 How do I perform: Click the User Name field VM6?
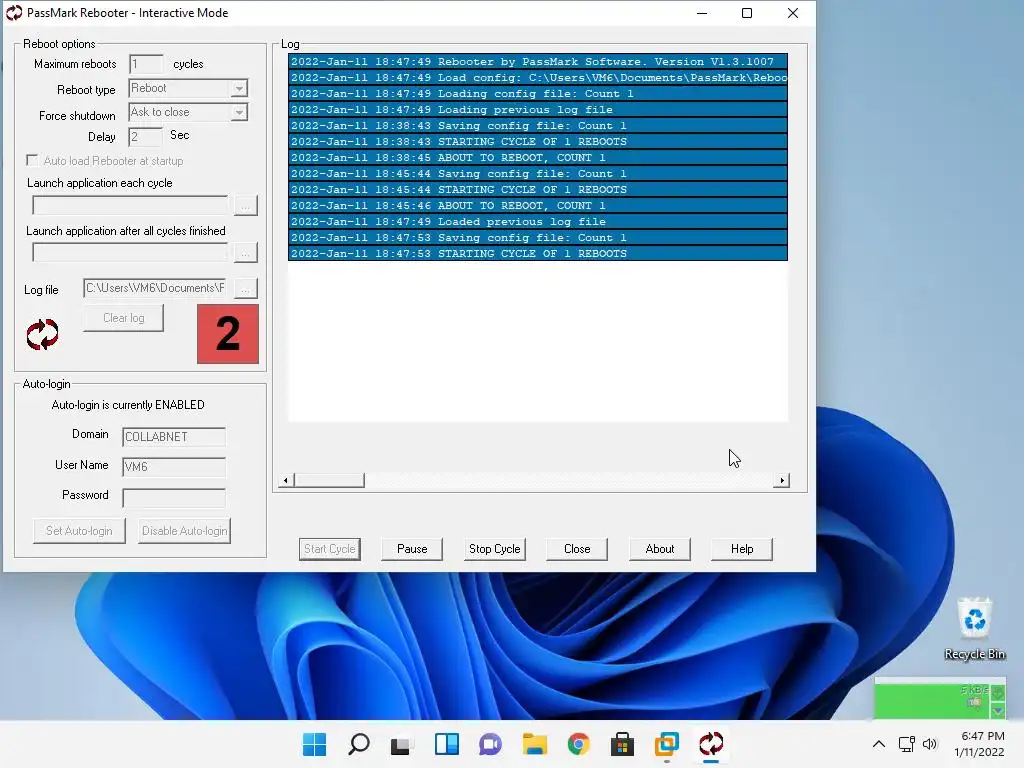coord(174,467)
